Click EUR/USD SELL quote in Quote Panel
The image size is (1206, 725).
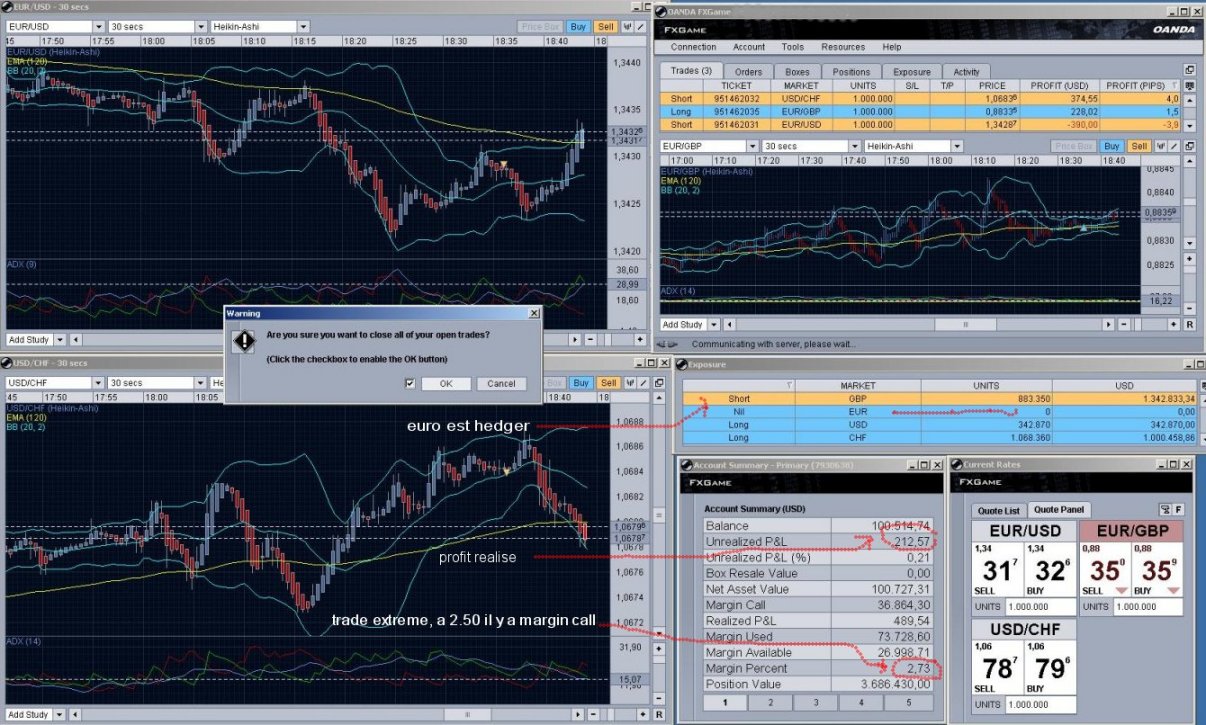point(998,569)
